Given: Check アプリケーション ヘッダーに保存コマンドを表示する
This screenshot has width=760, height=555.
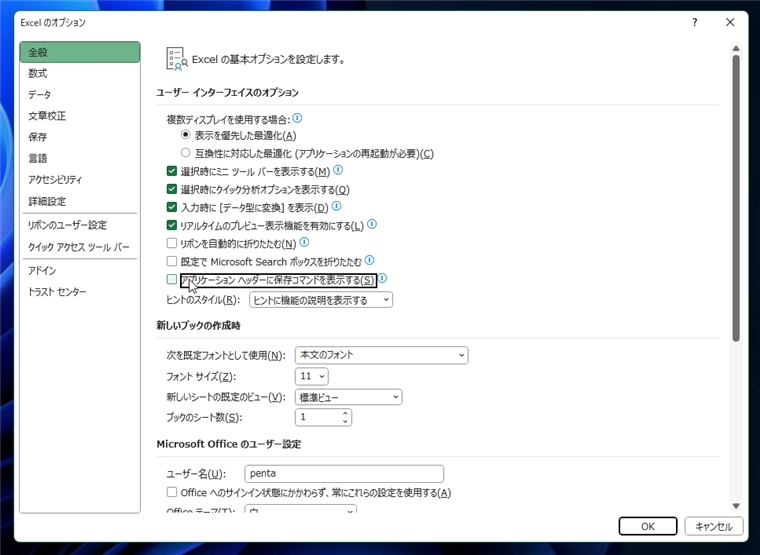Looking at the screenshot, I should click(x=172, y=279).
